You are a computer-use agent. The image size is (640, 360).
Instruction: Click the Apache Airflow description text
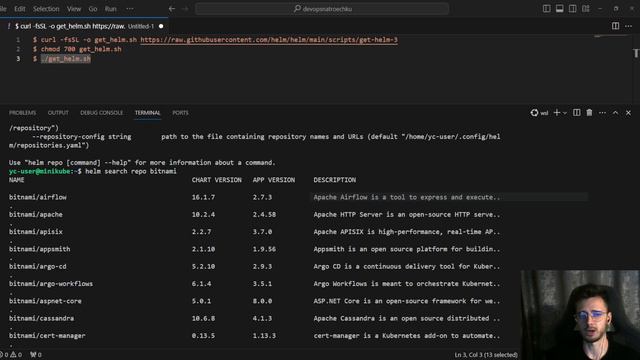407,197
